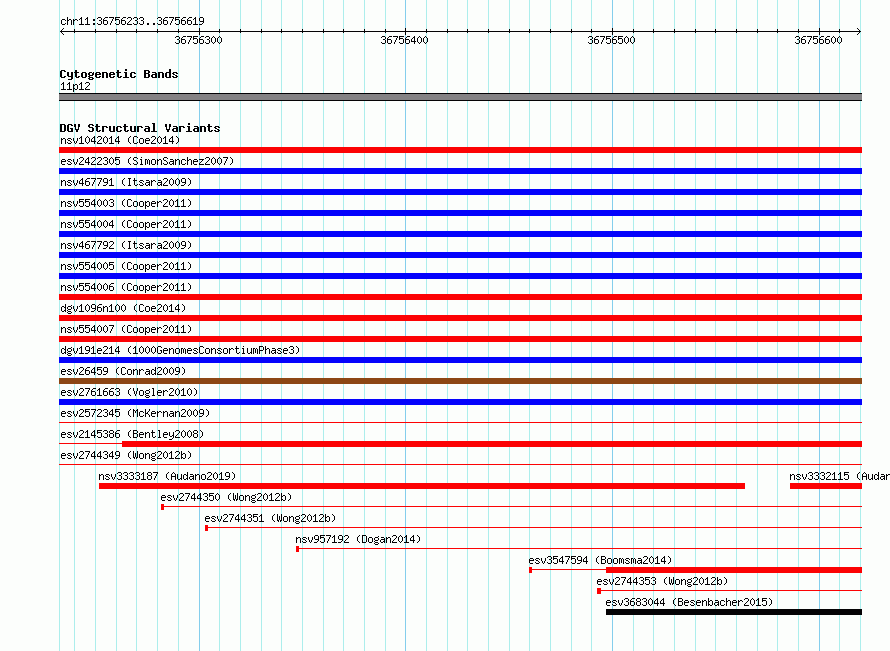This screenshot has width=890, height=651.
Task: Open the first Itsara2009 entry, nsv467791
Action: click(126, 182)
